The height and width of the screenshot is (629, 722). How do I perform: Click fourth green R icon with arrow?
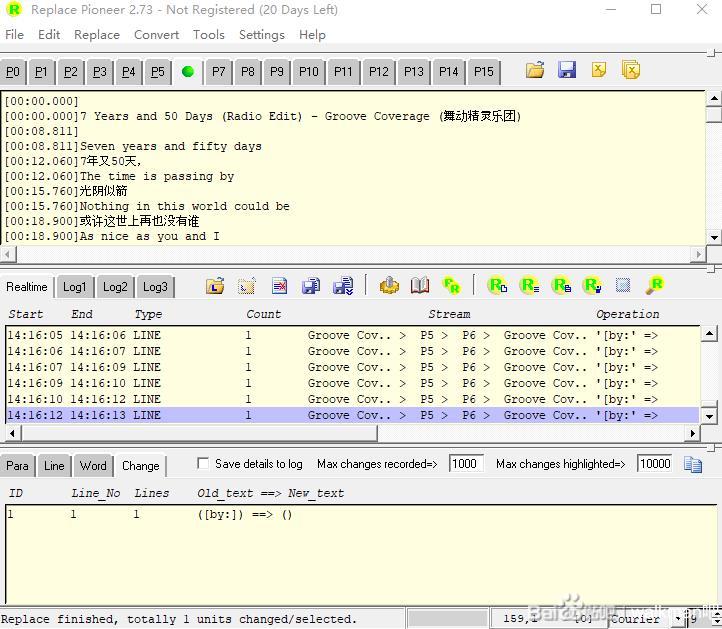pyautogui.click(x=592, y=286)
